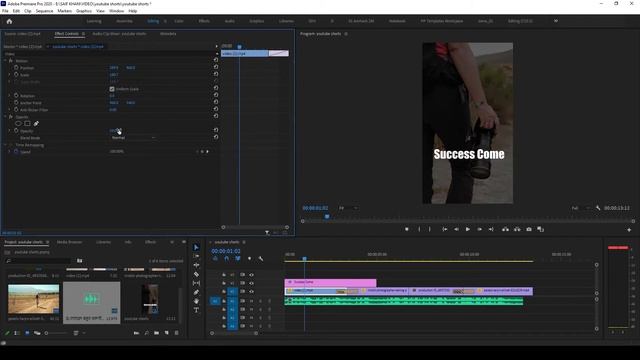Select the Pen tool in the tools panel
Image resolution: width=640 pixels, height=360 pixels.
click(196, 292)
